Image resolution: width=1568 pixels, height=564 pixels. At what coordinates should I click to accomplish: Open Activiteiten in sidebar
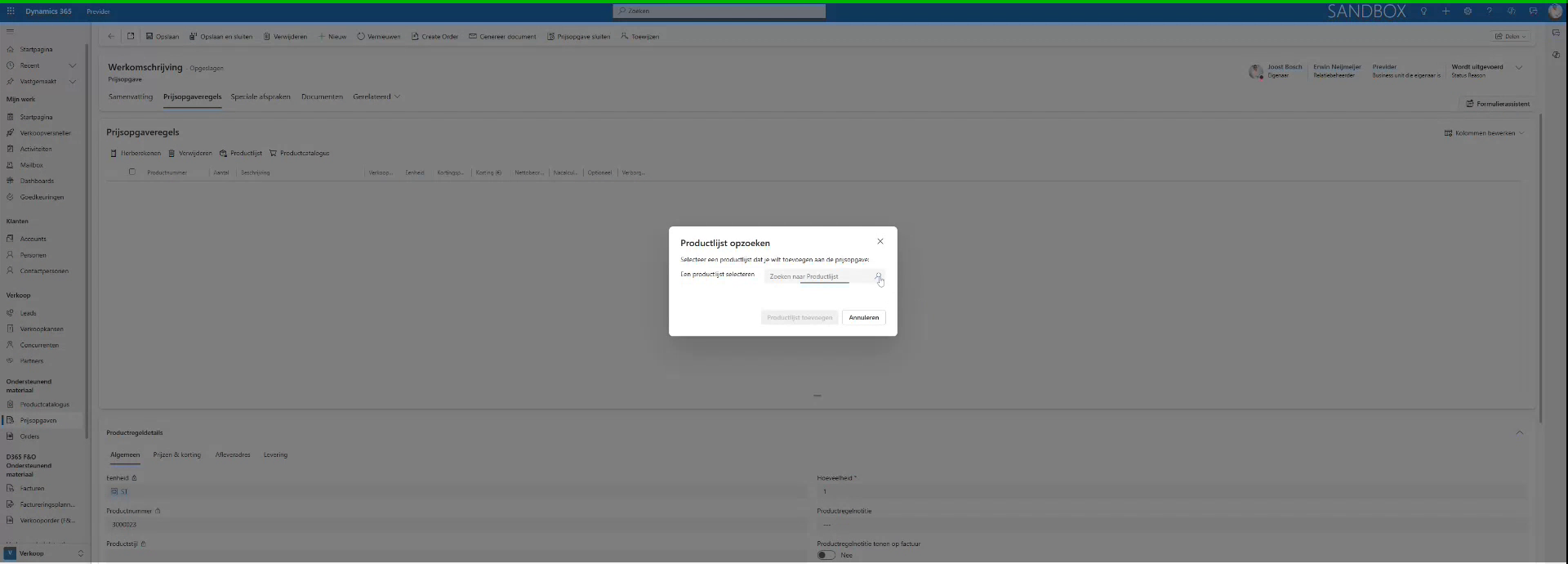click(x=36, y=149)
